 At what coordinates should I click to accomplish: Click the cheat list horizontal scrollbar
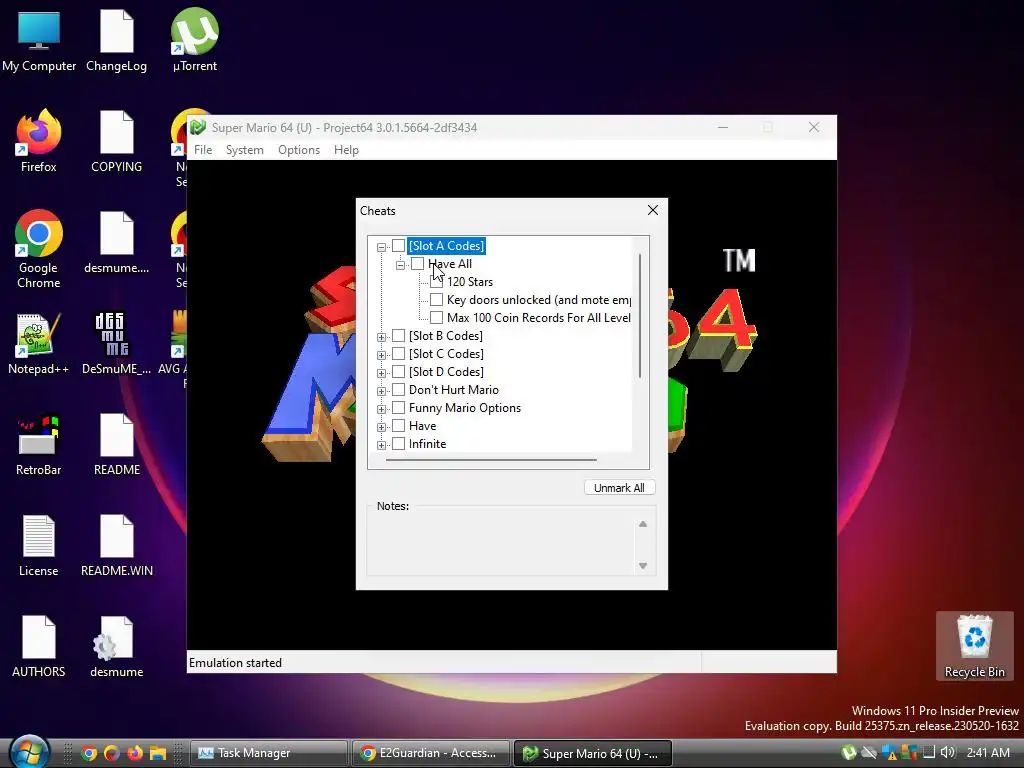pos(491,460)
